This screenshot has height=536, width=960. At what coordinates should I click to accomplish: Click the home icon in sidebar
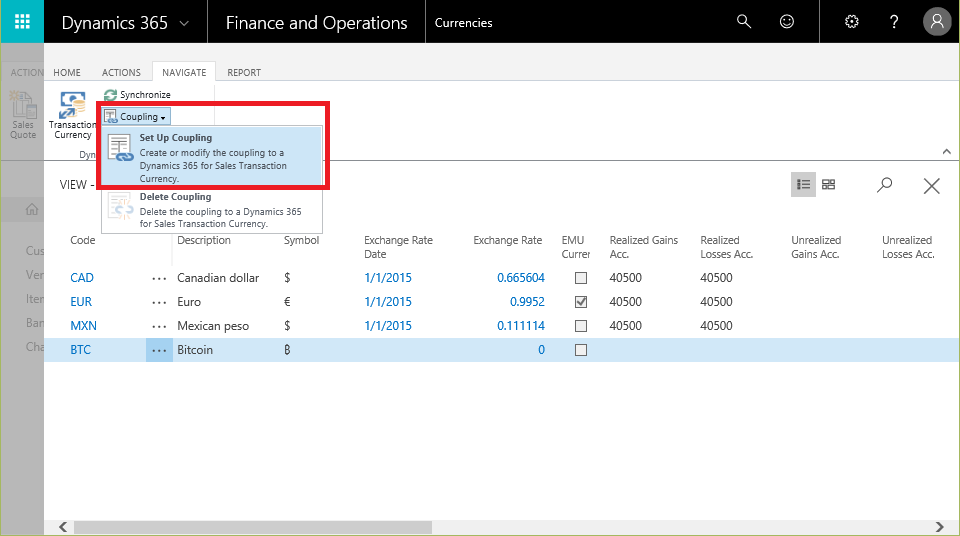[32, 210]
